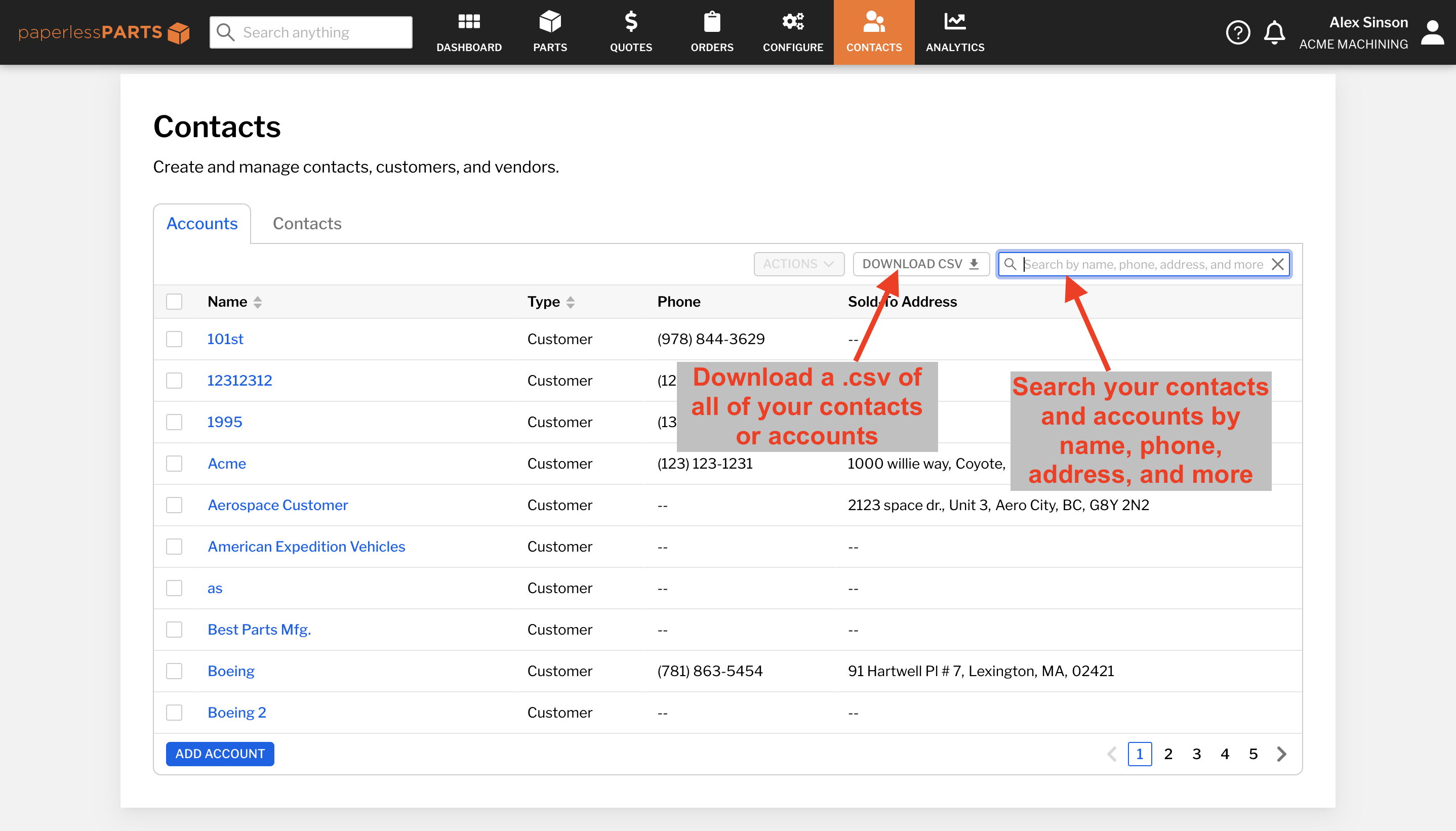This screenshot has width=1456, height=831.
Task: Go to page 3 of accounts
Action: pyautogui.click(x=1196, y=754)
